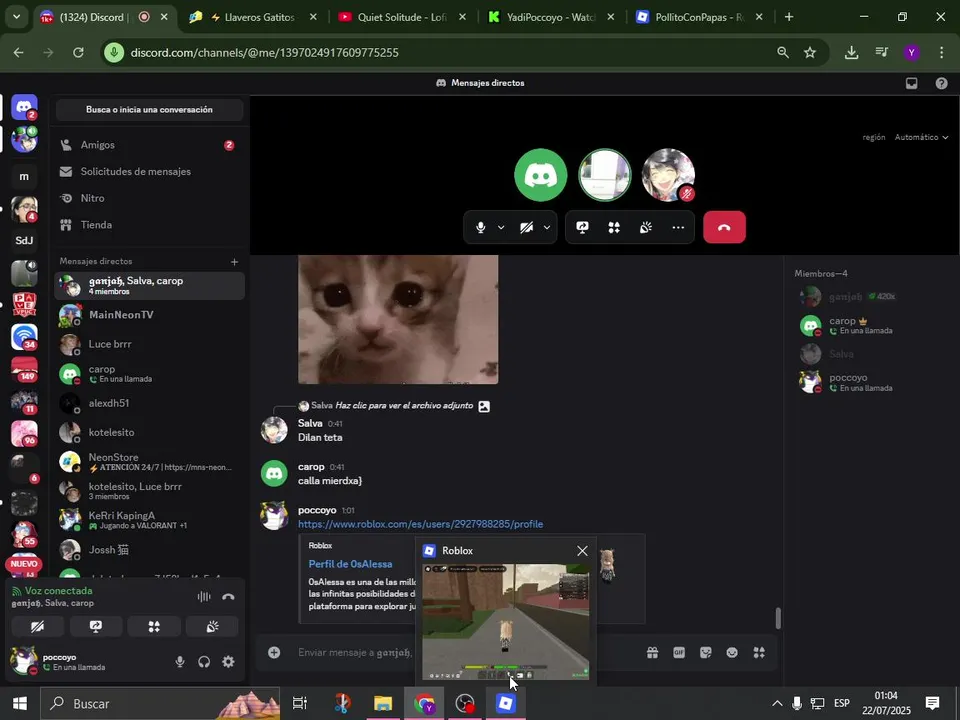Viewport: 960px width, 720px height.
Task: Open the region Automático dropdown
Action: [x=921, y=137]
